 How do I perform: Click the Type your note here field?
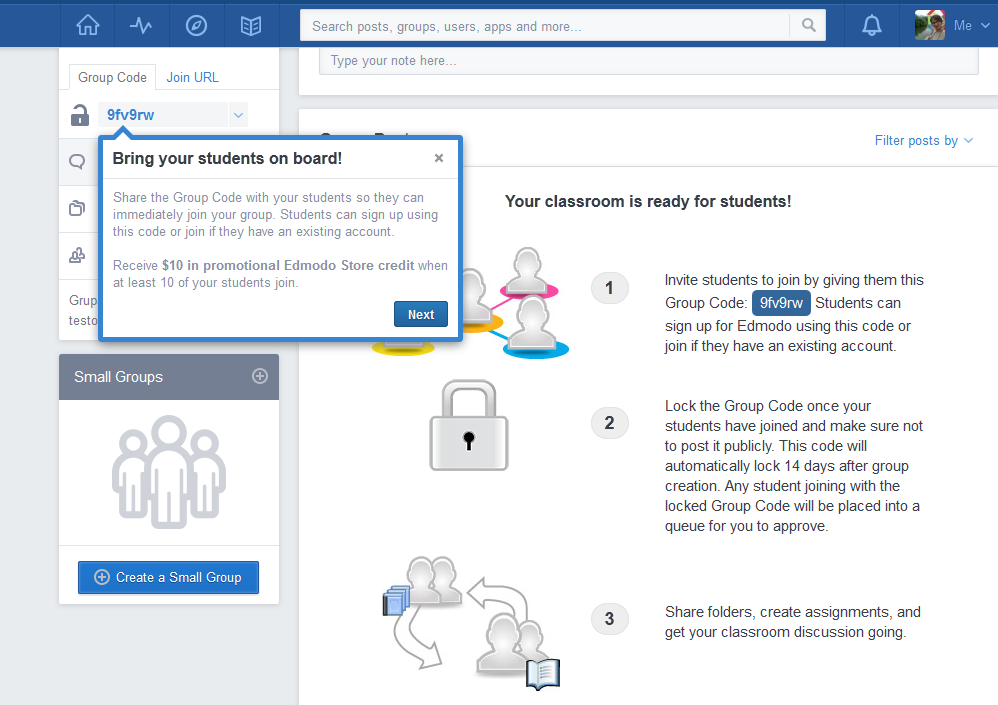pyautogui.click(x=649, y=61)
